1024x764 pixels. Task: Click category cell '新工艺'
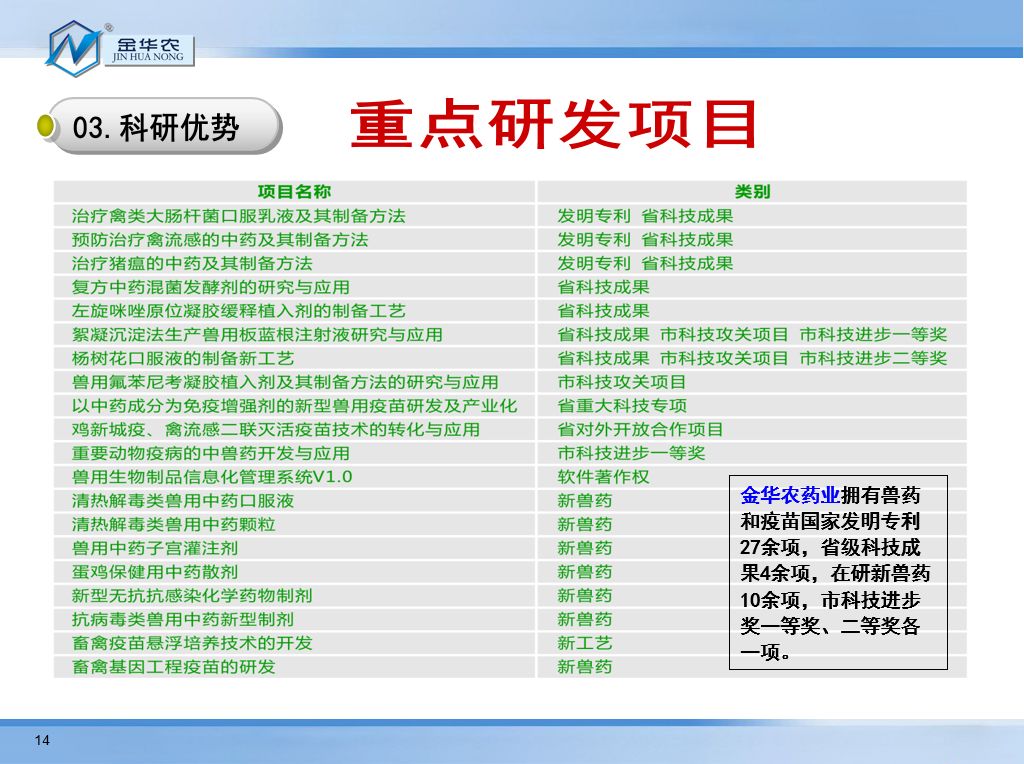(584, 643)
